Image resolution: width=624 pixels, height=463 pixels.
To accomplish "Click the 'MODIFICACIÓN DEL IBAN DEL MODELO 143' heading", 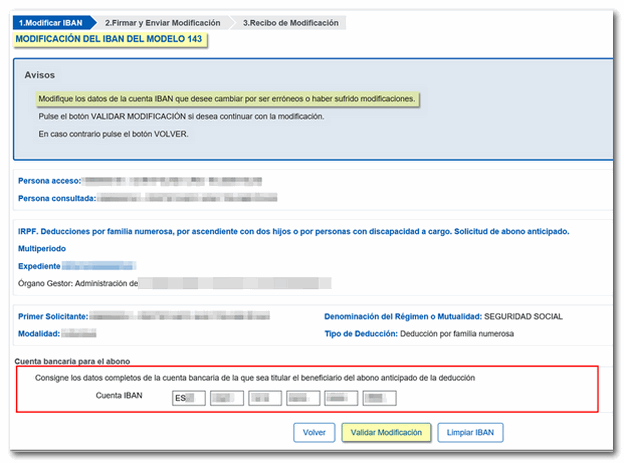I will pos(110,39).
